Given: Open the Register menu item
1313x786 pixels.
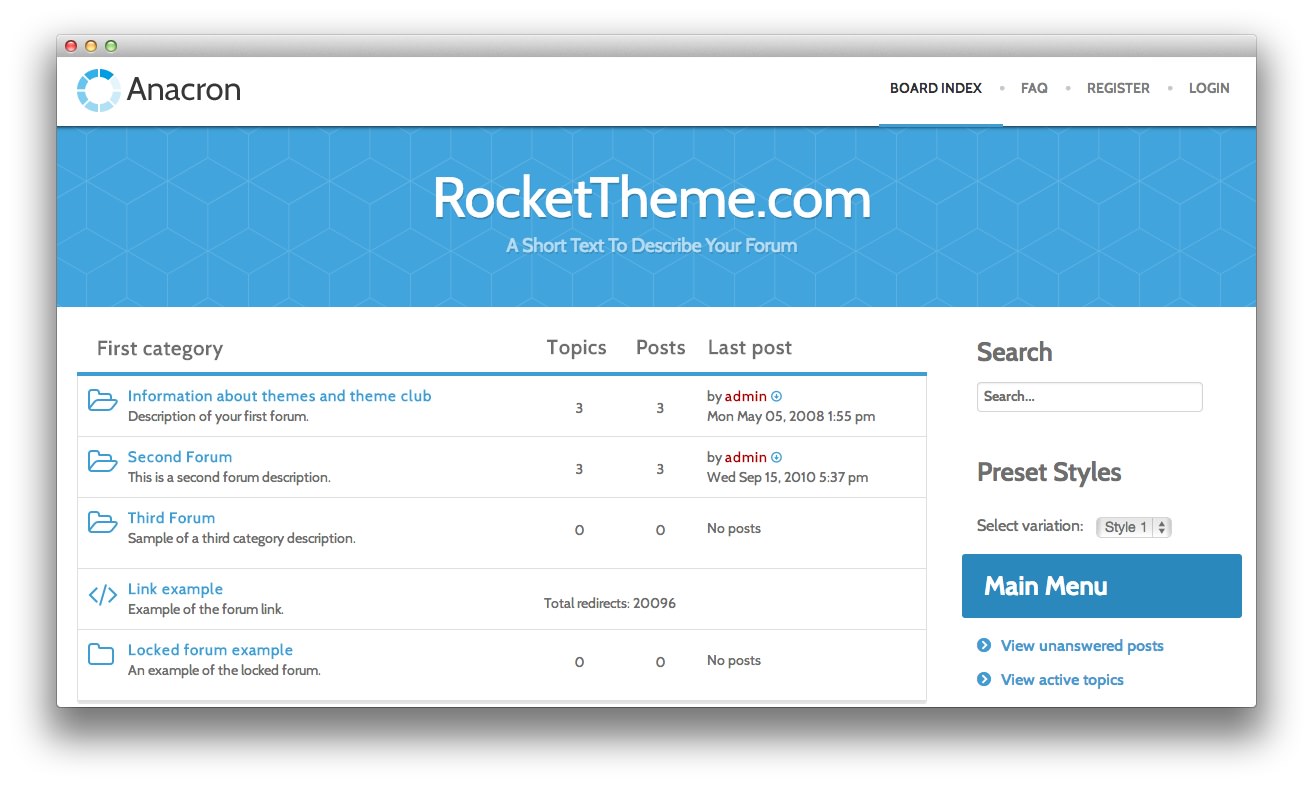Looking at the screenshot, I should point(1118,88).
